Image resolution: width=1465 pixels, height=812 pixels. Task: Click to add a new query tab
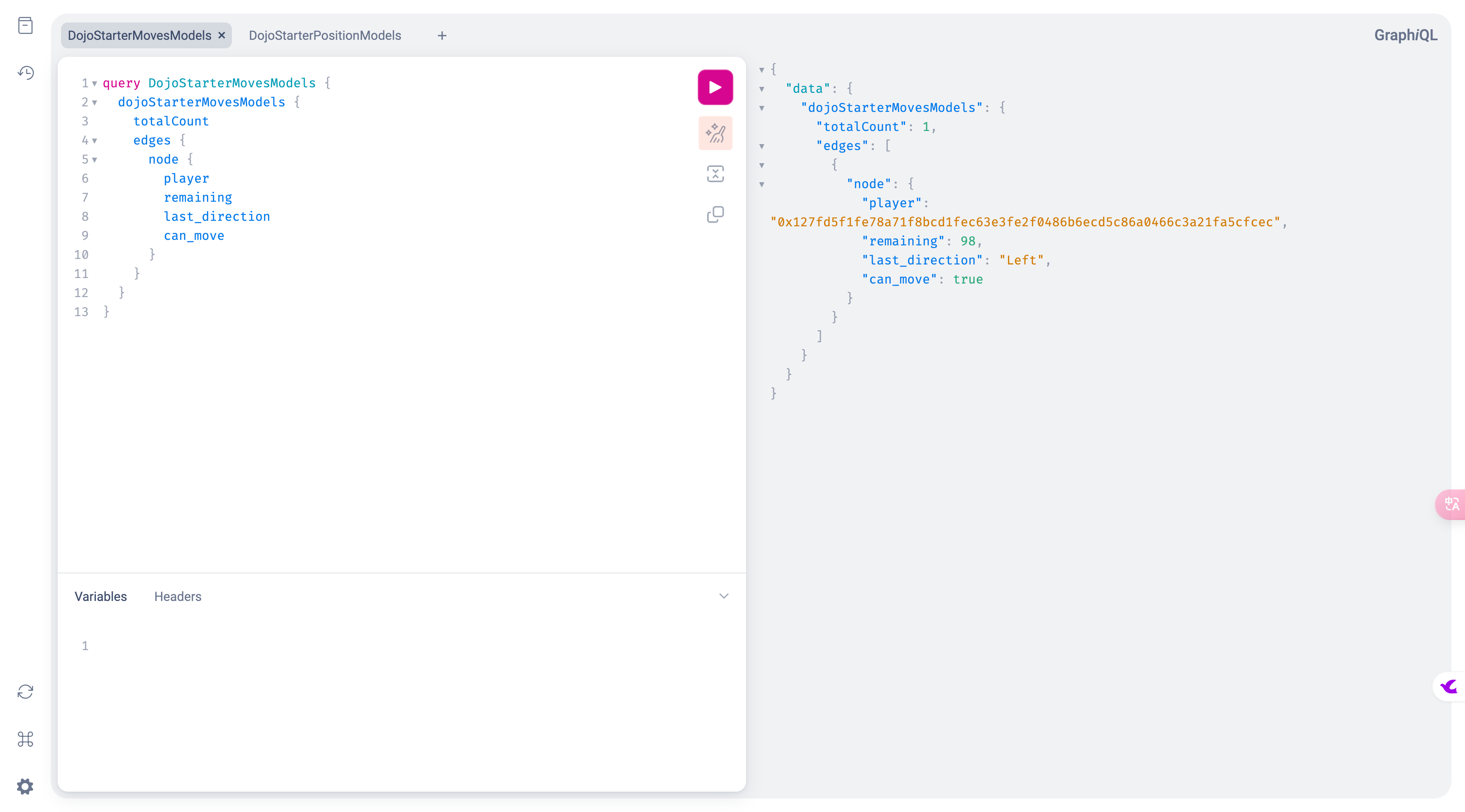coord(441,35)
